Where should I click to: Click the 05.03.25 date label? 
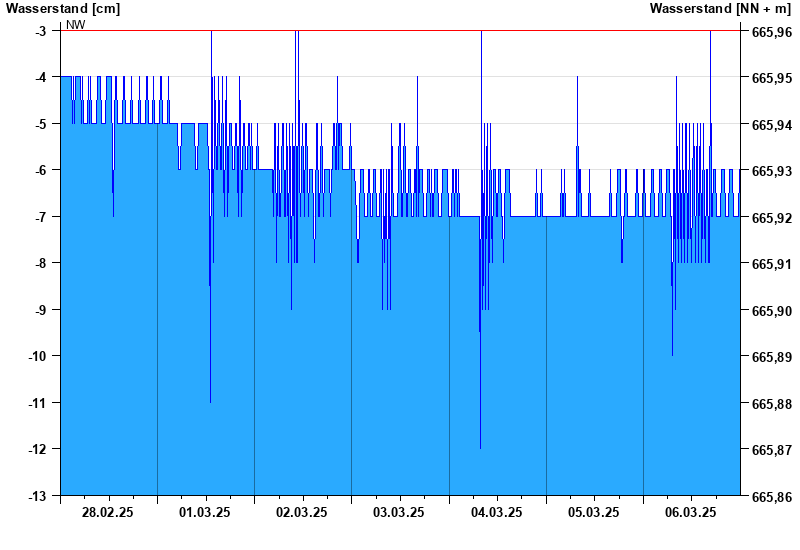[593, 512]
